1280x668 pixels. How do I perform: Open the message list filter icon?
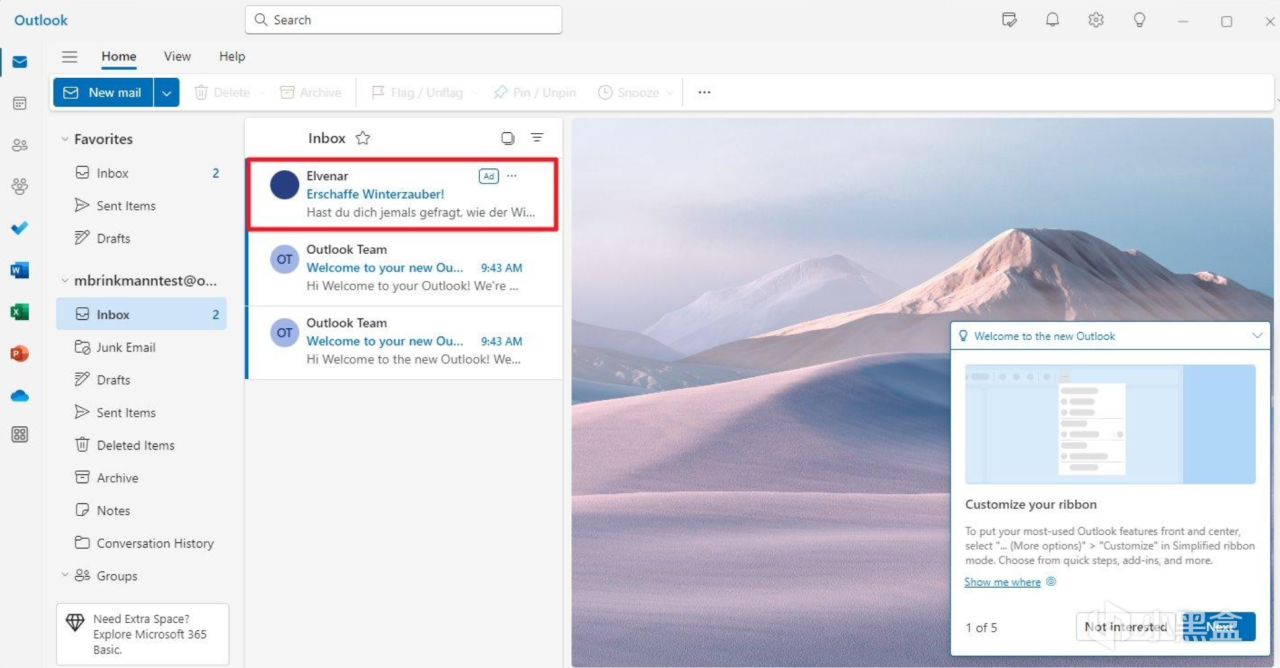(537, 138)
